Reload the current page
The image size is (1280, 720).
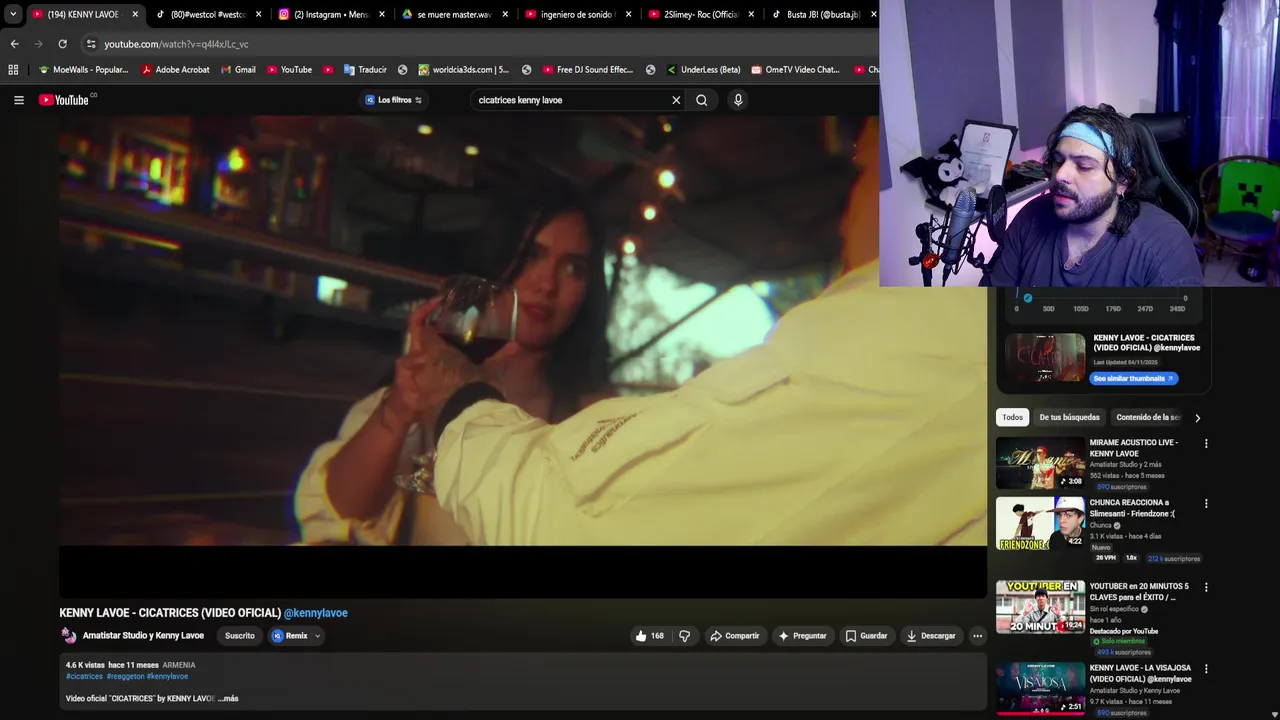tap(62, 44)
